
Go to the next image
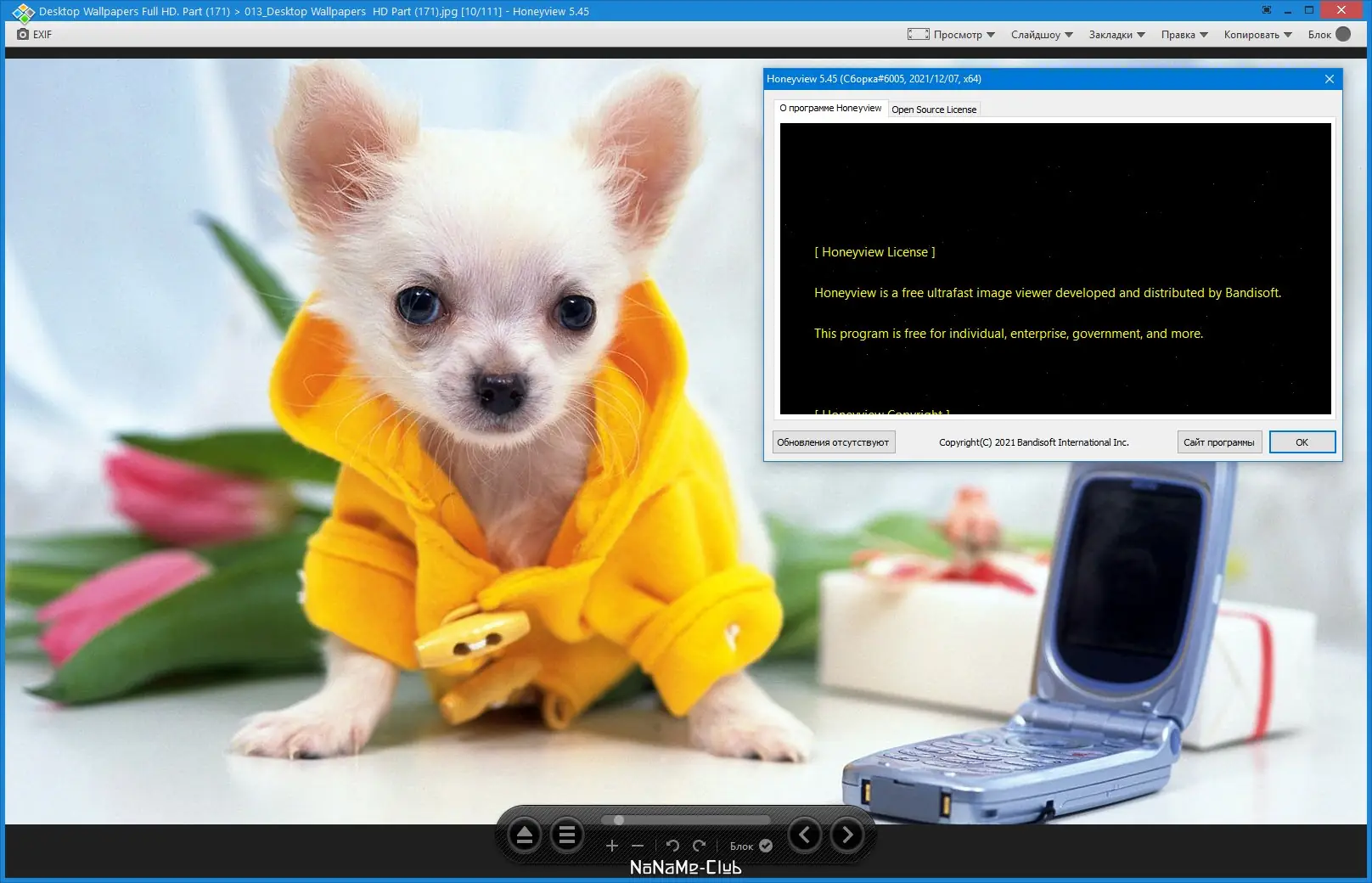pos(847,835)
